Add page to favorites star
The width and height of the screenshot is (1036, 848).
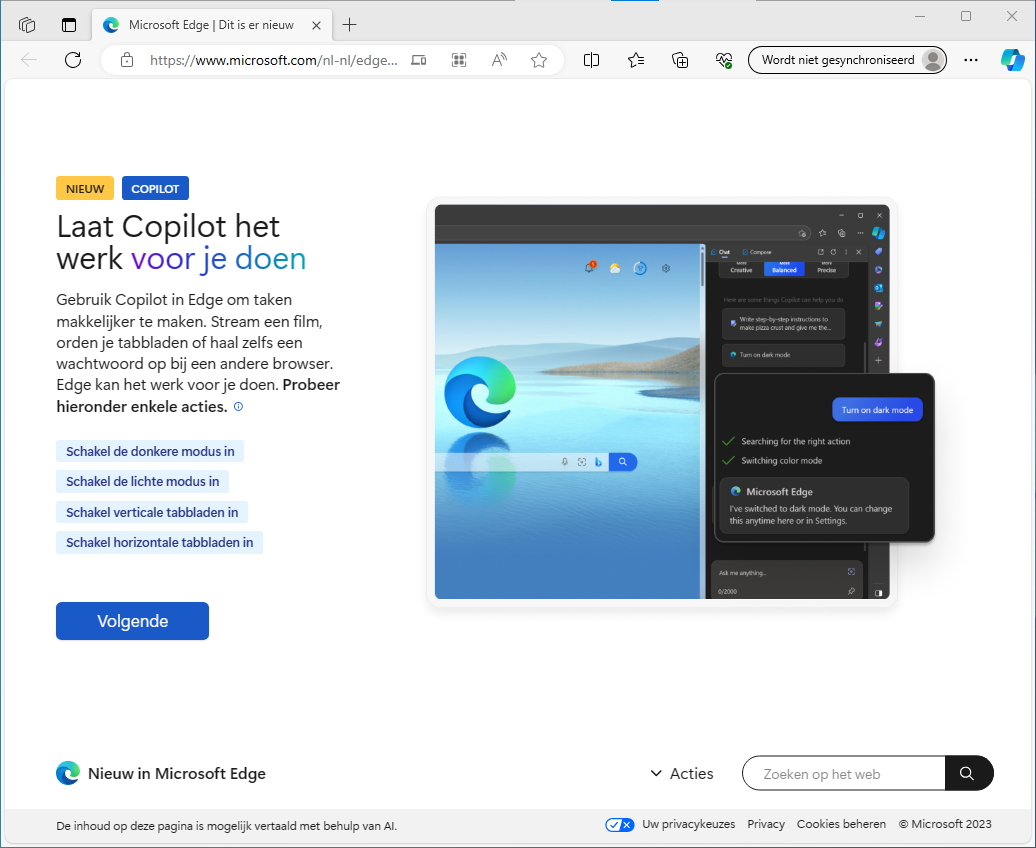(539, 60)
